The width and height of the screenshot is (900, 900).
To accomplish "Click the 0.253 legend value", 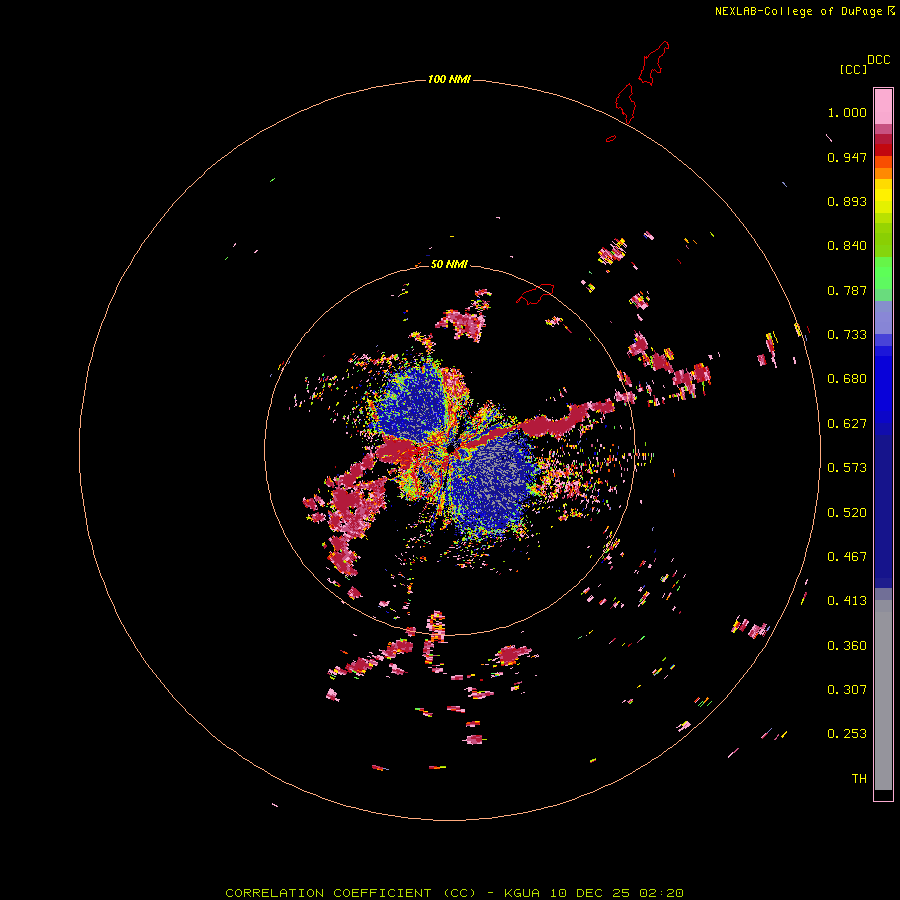I will 847,734.
